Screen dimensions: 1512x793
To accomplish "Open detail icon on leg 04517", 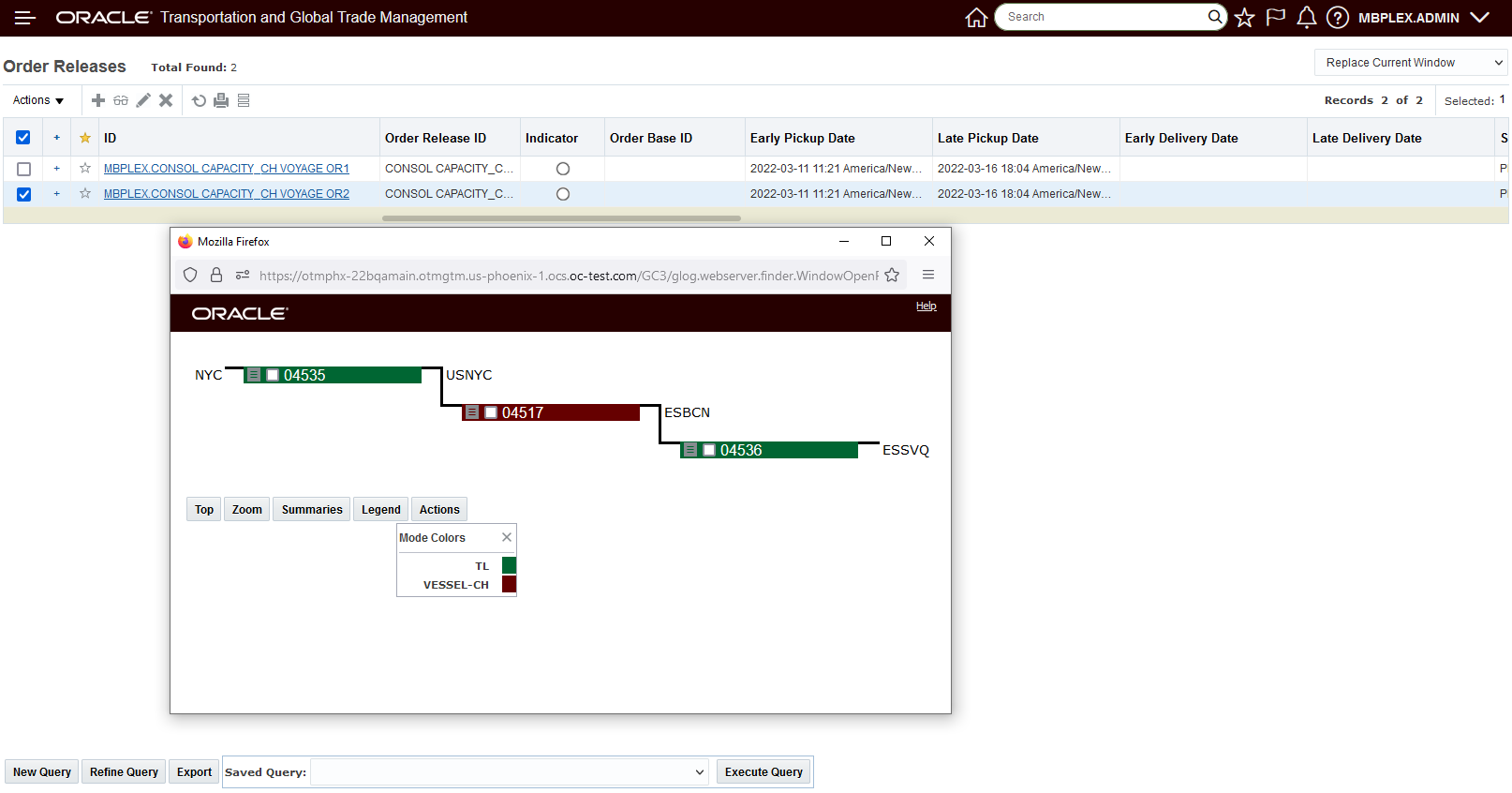I will coord(472,412).
